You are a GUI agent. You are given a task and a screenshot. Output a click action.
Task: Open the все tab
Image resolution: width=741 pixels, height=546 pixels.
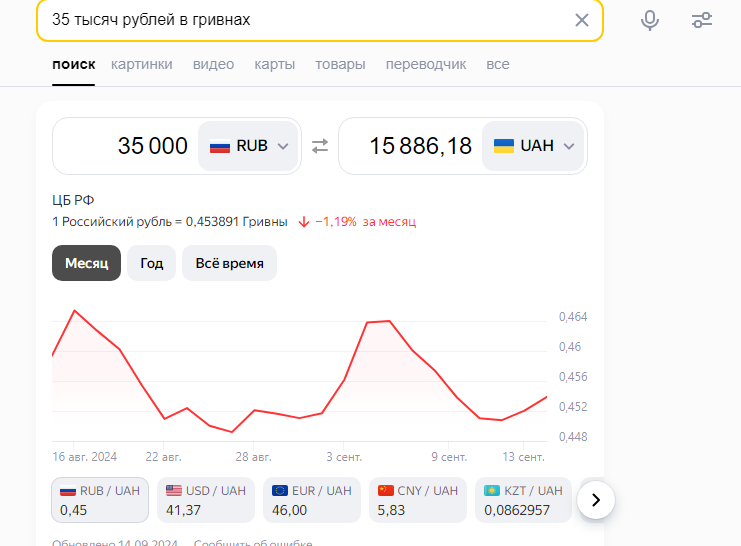pyautogui.click(x=498, y=64)
